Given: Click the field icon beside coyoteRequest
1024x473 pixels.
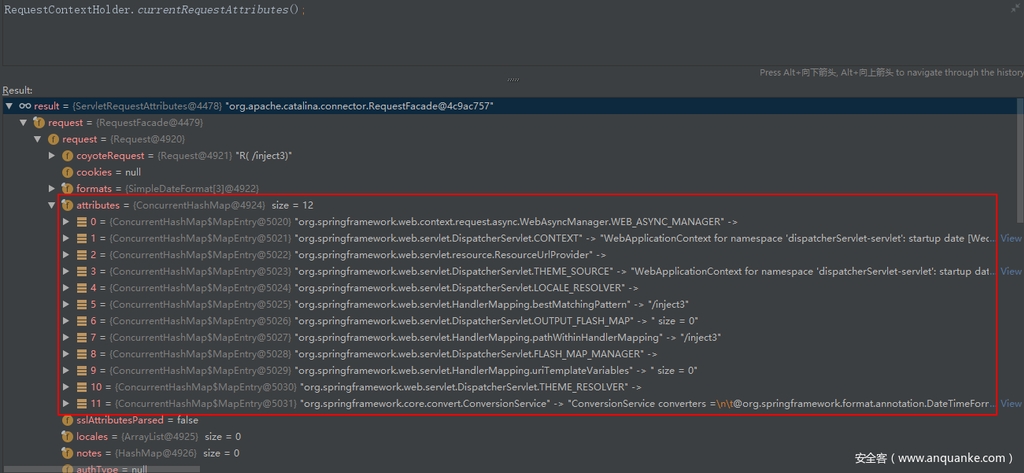Looking at the screenshot, I should pyautogui.click(x=68, y=156).
